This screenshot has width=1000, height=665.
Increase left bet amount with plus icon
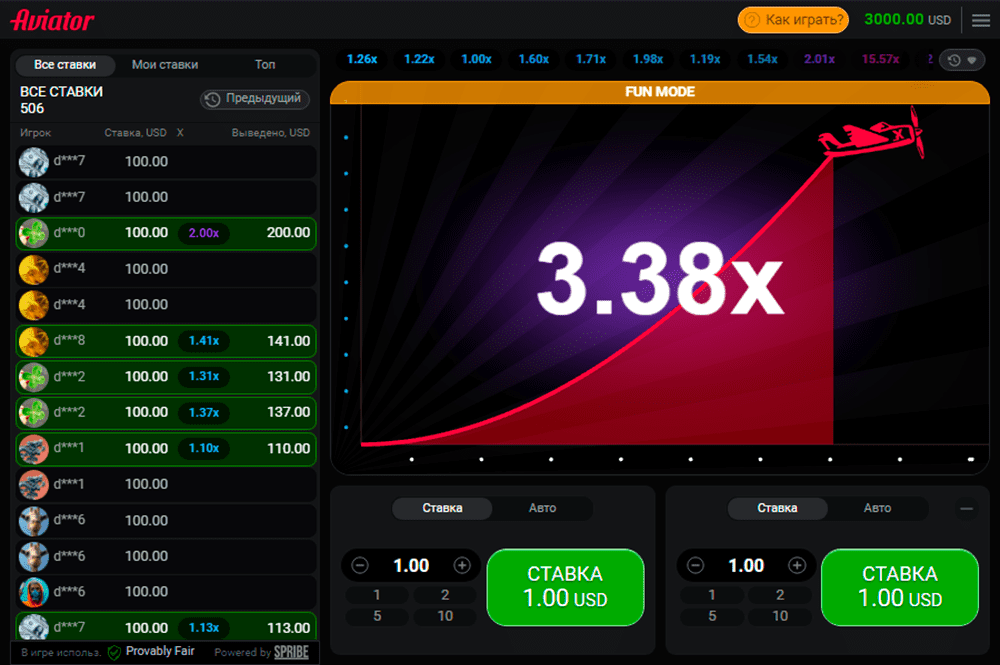point(462,566)
